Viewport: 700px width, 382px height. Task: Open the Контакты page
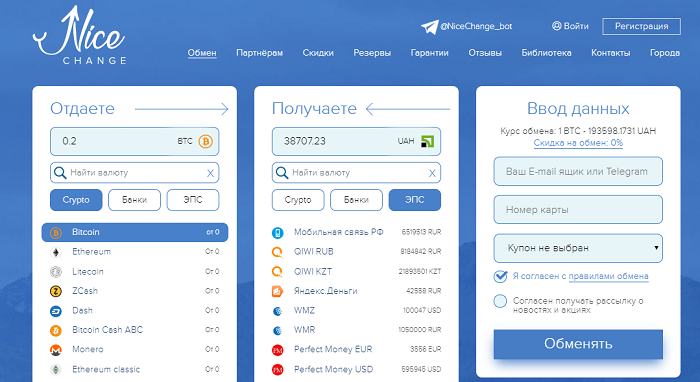[611, 53]
